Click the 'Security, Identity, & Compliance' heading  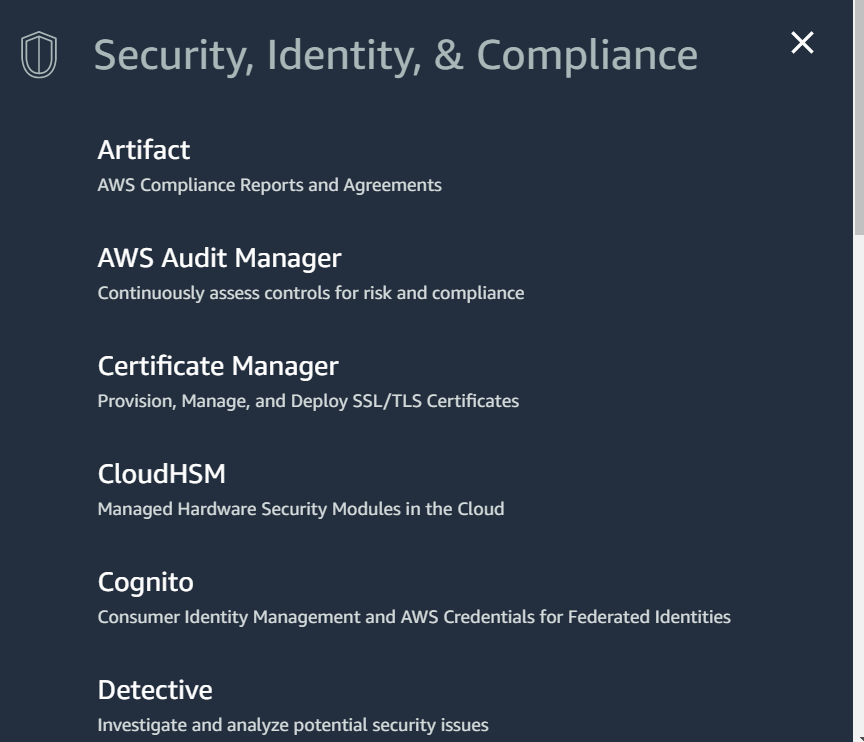tap(396, 55)
